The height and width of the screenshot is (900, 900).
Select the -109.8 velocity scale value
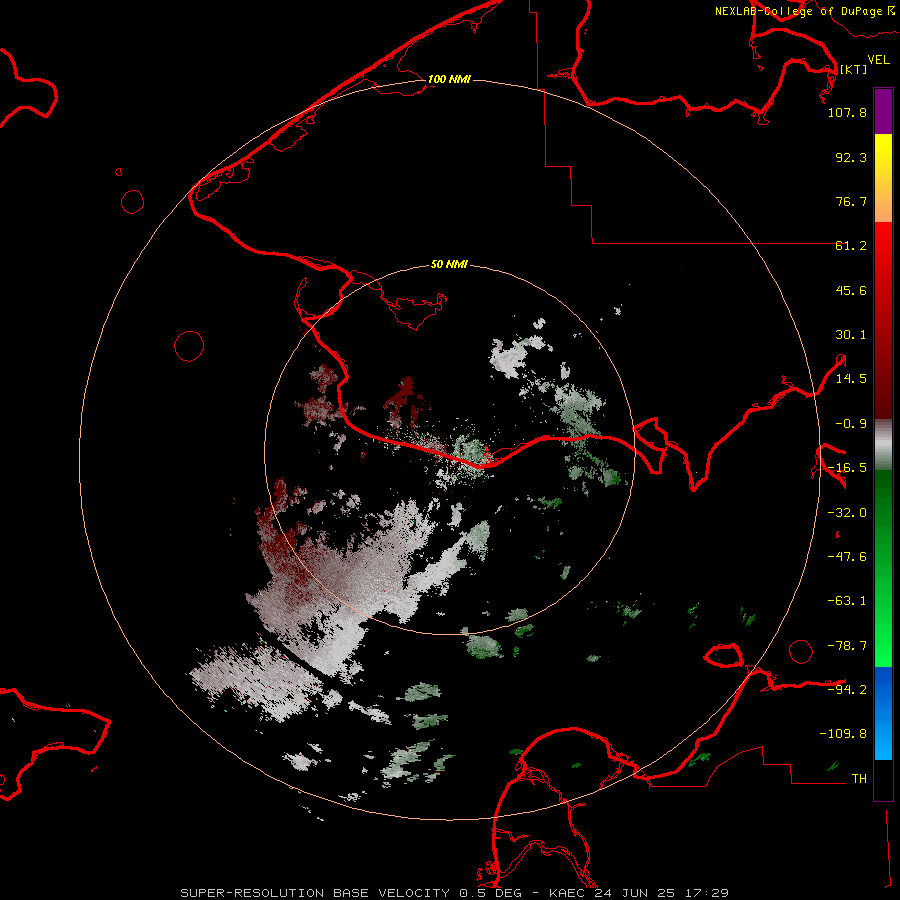pos(843,734)
